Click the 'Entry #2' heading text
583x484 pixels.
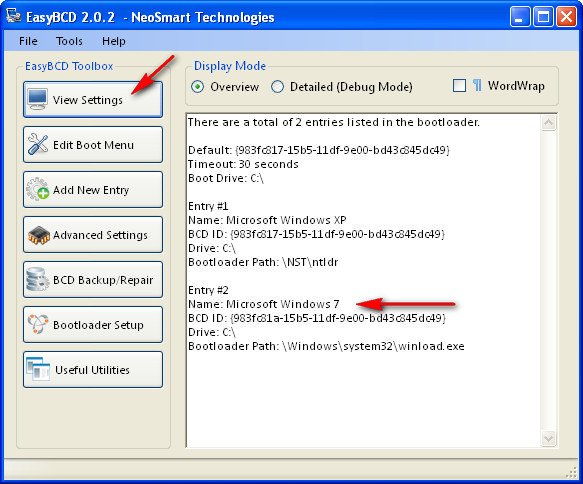tap(208, 290)
